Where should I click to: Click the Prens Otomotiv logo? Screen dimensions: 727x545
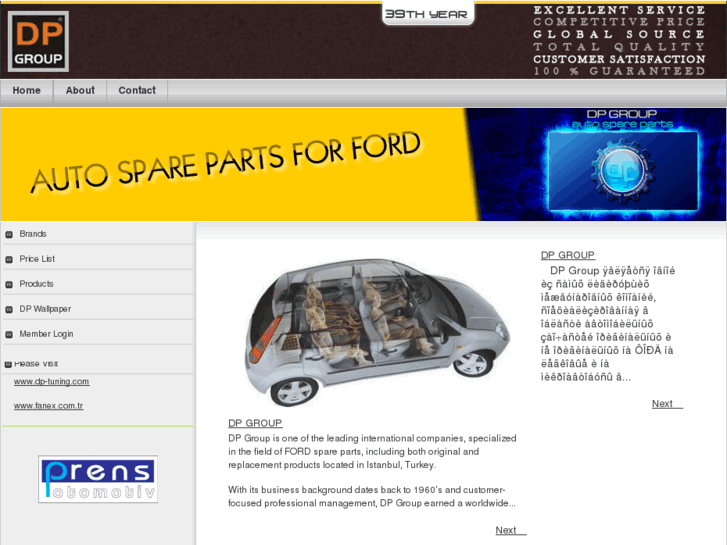[x=98, y=479]
